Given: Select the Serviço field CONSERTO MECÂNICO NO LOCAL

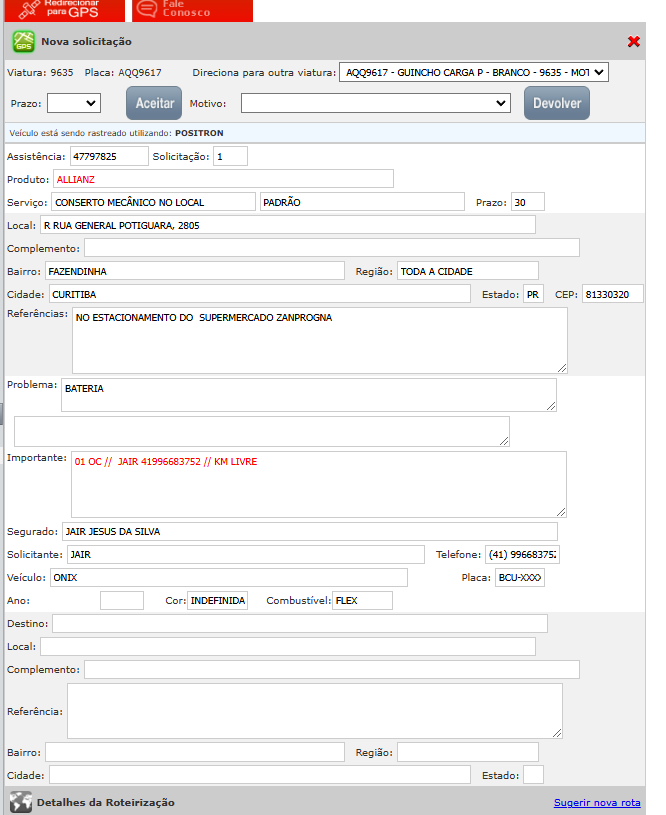Looking at the screenshot, I should pos(153,202).
